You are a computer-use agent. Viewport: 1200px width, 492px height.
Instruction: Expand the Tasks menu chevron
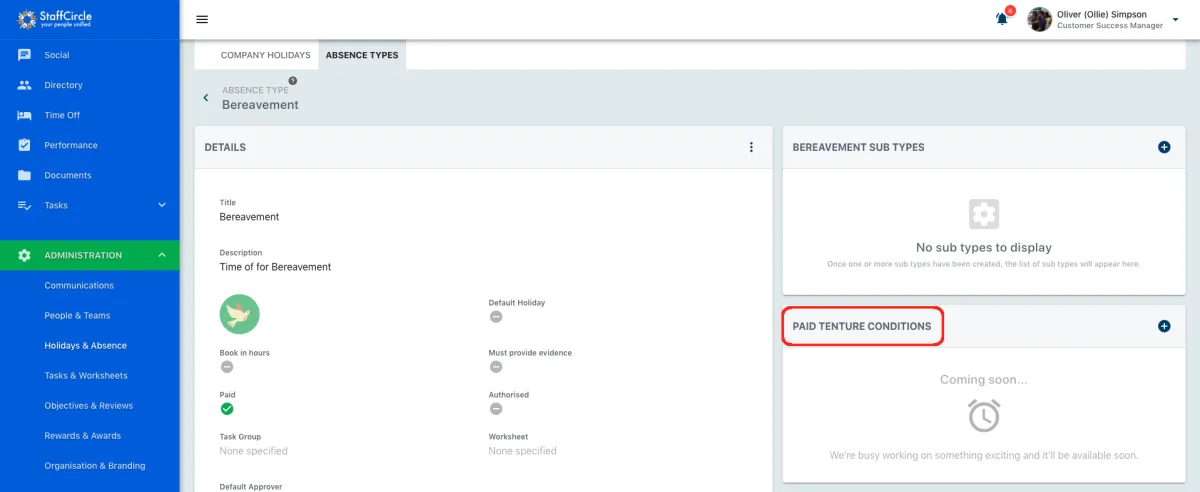pos(162,205)
